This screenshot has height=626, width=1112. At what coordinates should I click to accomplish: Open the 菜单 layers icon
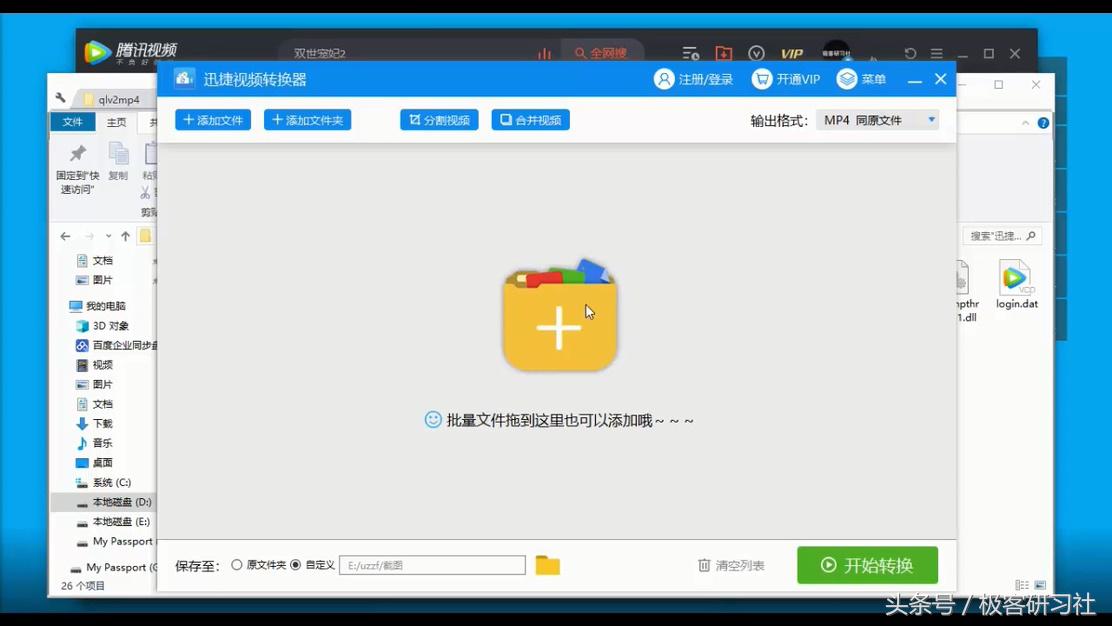pyautogui.click(x=847, y=79)
